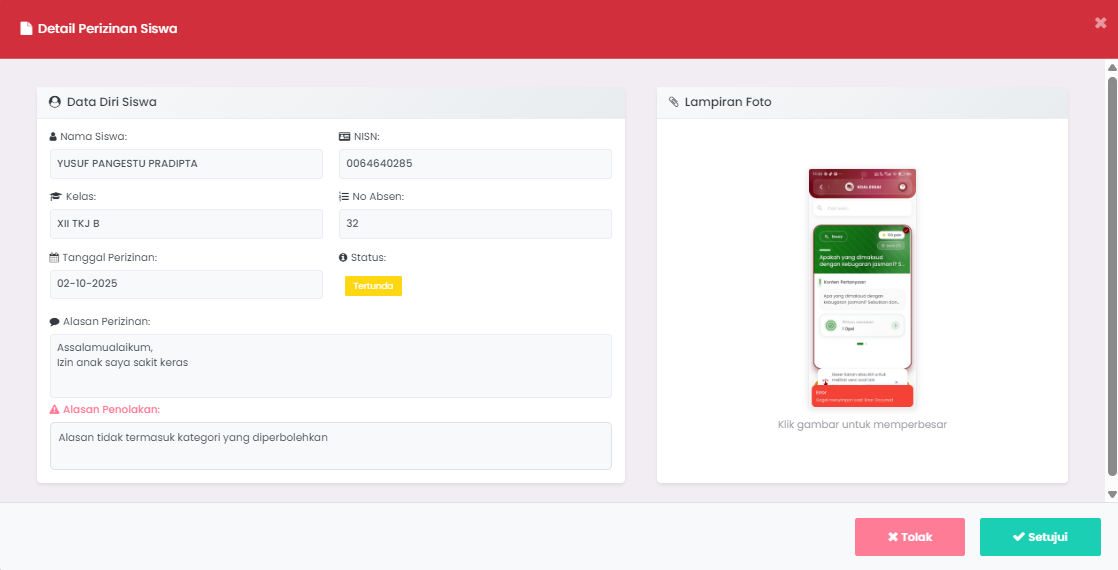
Task: Click the document icon beside Detail Perizinan Siswa
Action: [x=26, y=29]
